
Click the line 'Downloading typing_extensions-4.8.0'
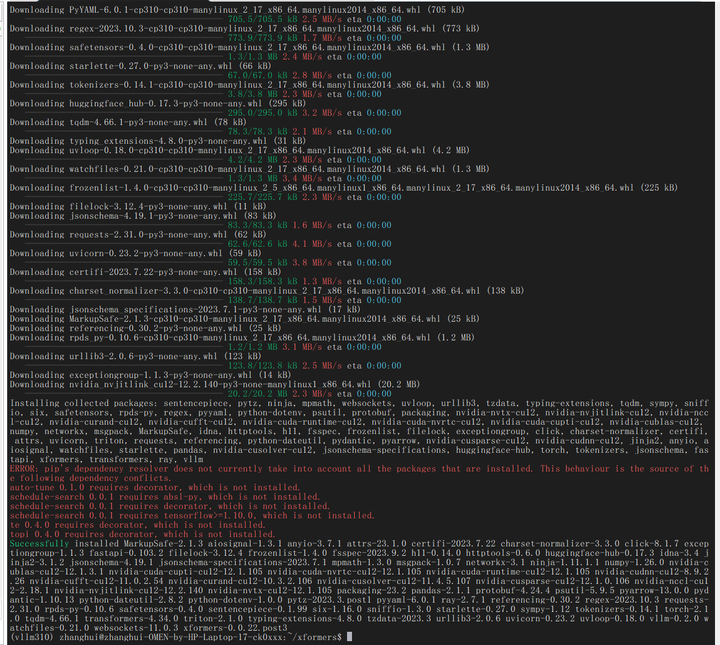point(158,141)
